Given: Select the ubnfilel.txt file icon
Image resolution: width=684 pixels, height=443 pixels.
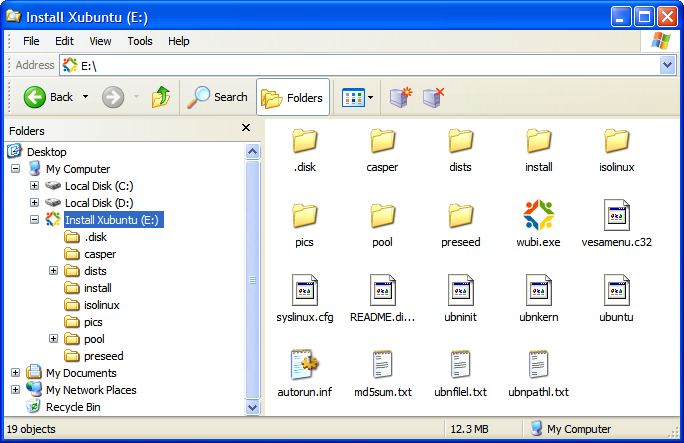Looking at the screenshot, I should pyautogui.click(x=461, y=365).
